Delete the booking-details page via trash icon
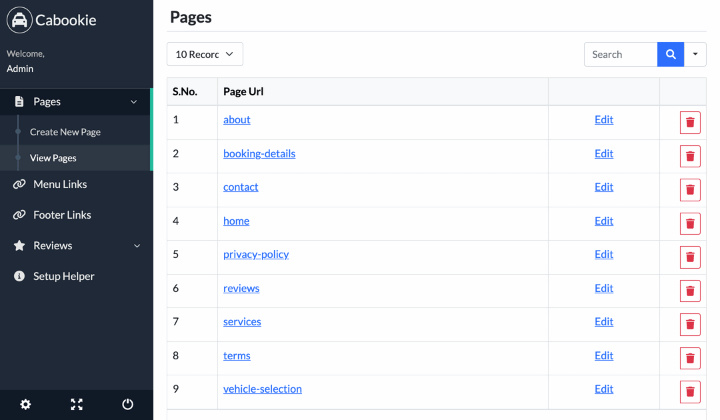This screenshot has width=720, height=420. click(690, 157)
